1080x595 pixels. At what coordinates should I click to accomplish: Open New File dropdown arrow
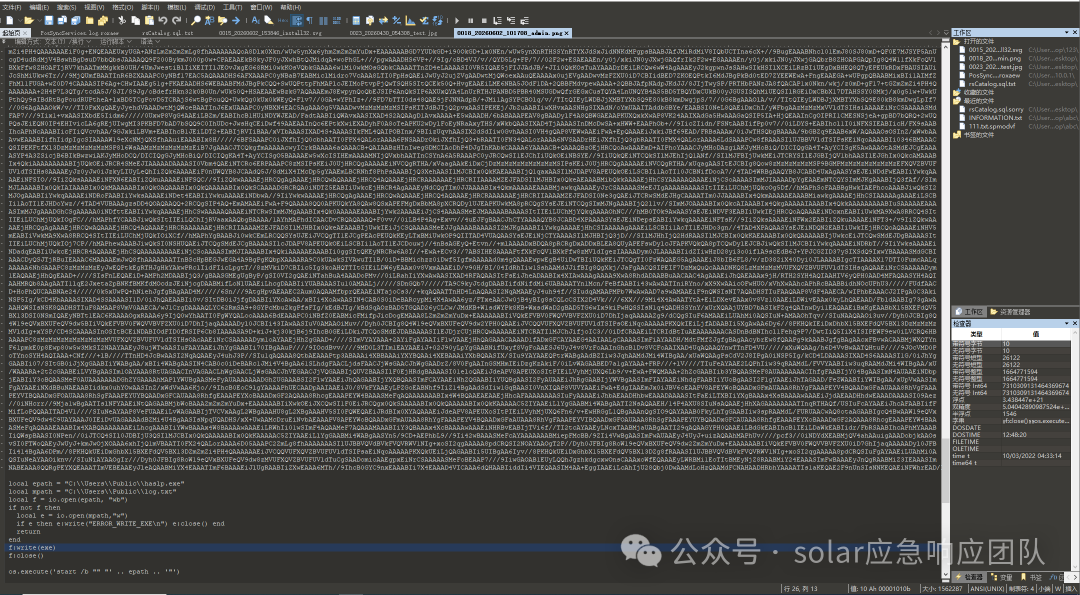pos(19,20)
